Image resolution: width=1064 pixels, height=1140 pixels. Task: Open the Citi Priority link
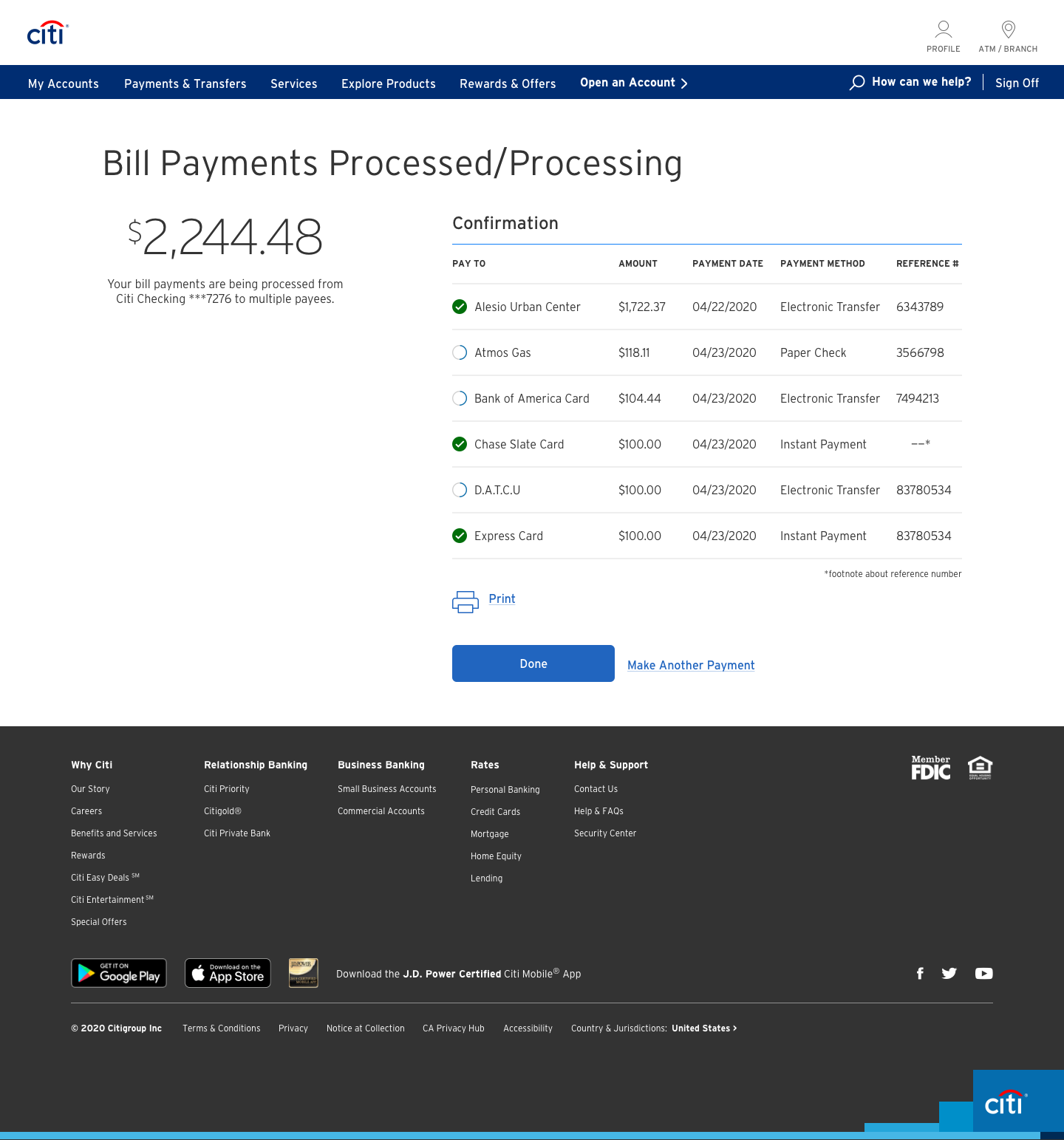pyautogui.click(x=227, y=788)
